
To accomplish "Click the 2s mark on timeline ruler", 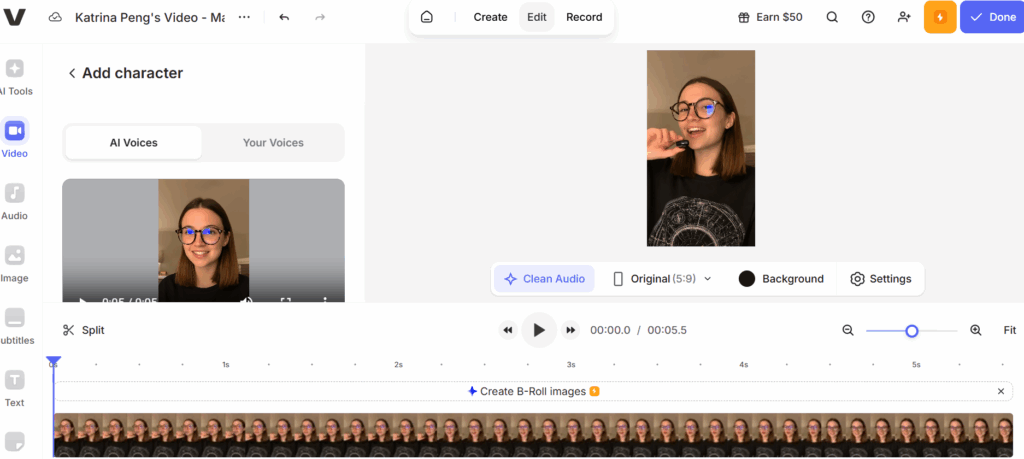I will (398, 364).
